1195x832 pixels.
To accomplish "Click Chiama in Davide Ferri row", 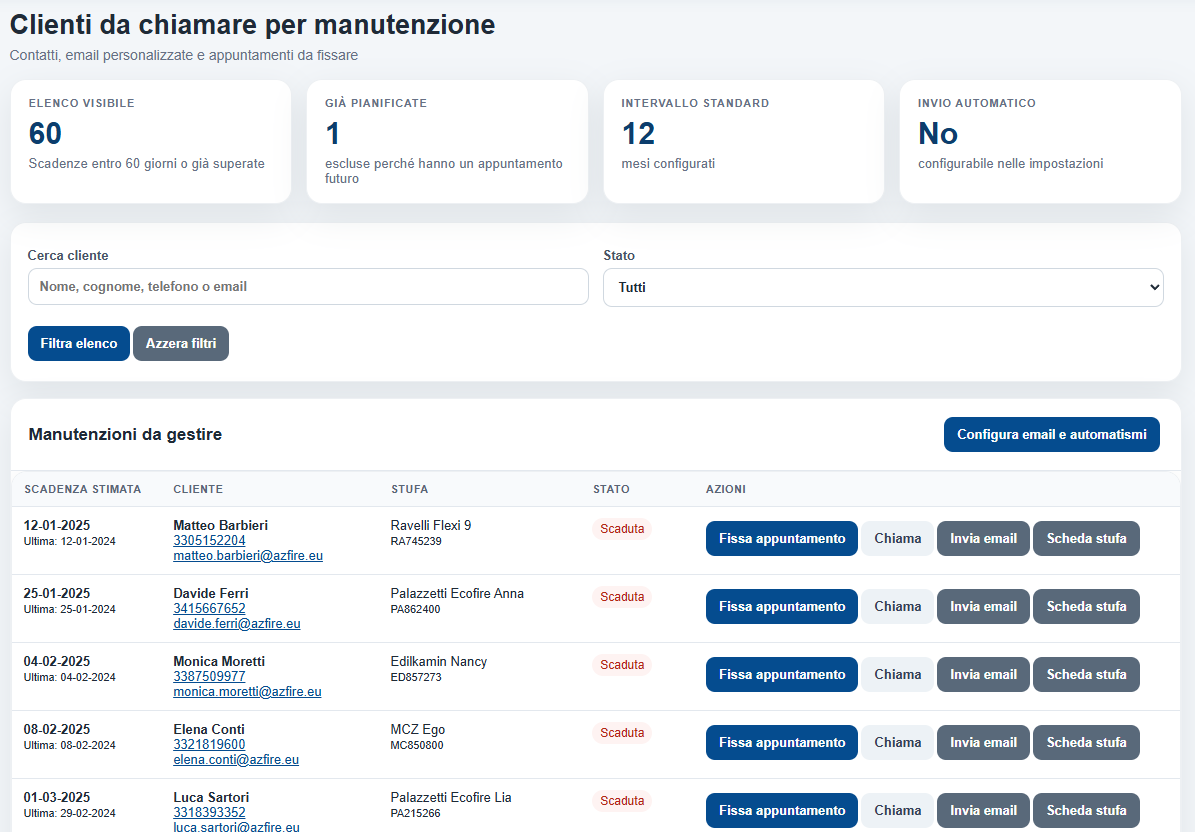I will point(898,606).
